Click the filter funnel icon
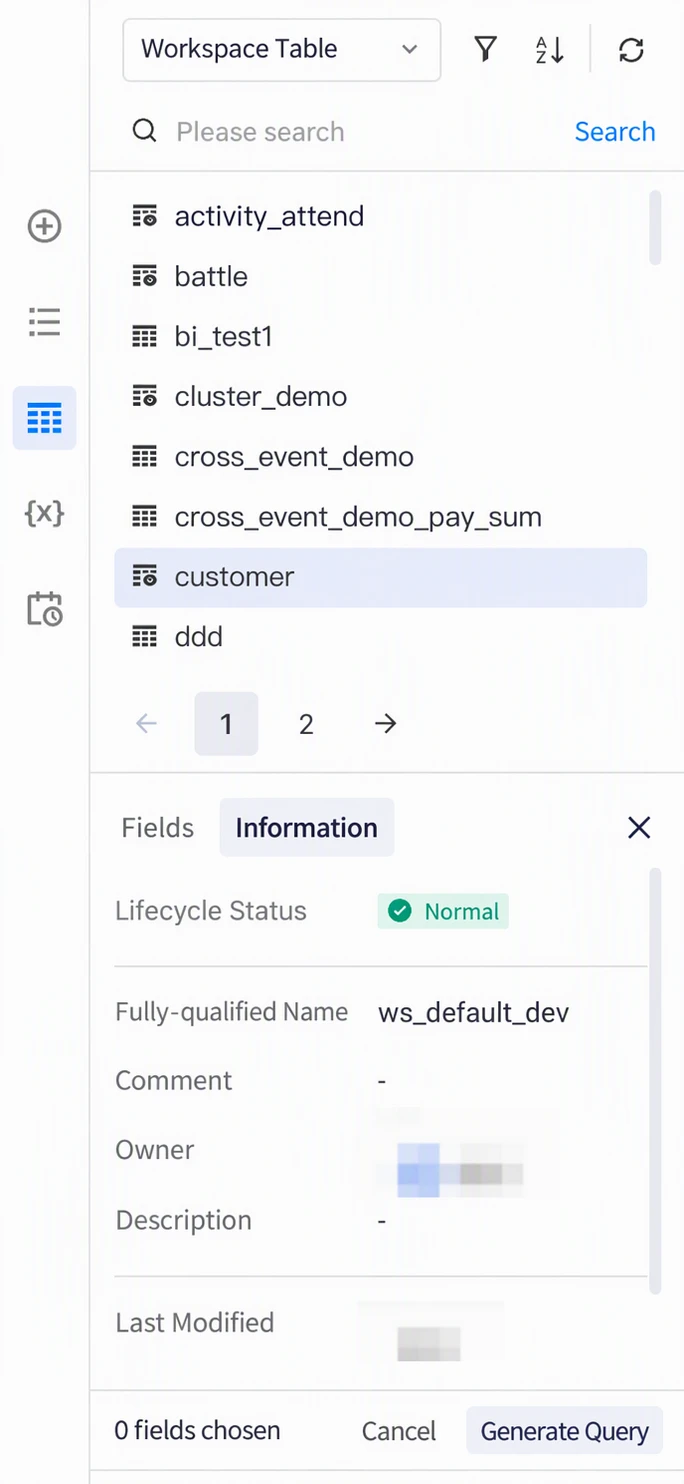The image size is (684, 1484). [485, 49]
